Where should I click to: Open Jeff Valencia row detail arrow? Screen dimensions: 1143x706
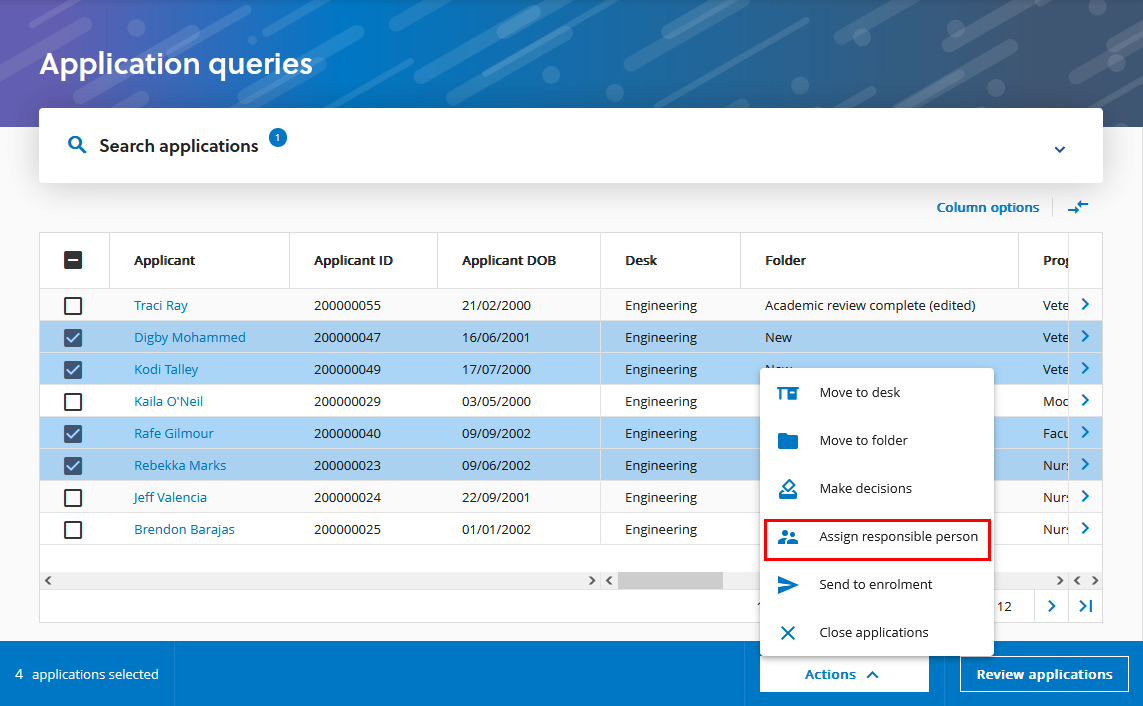pos(1085,497)
